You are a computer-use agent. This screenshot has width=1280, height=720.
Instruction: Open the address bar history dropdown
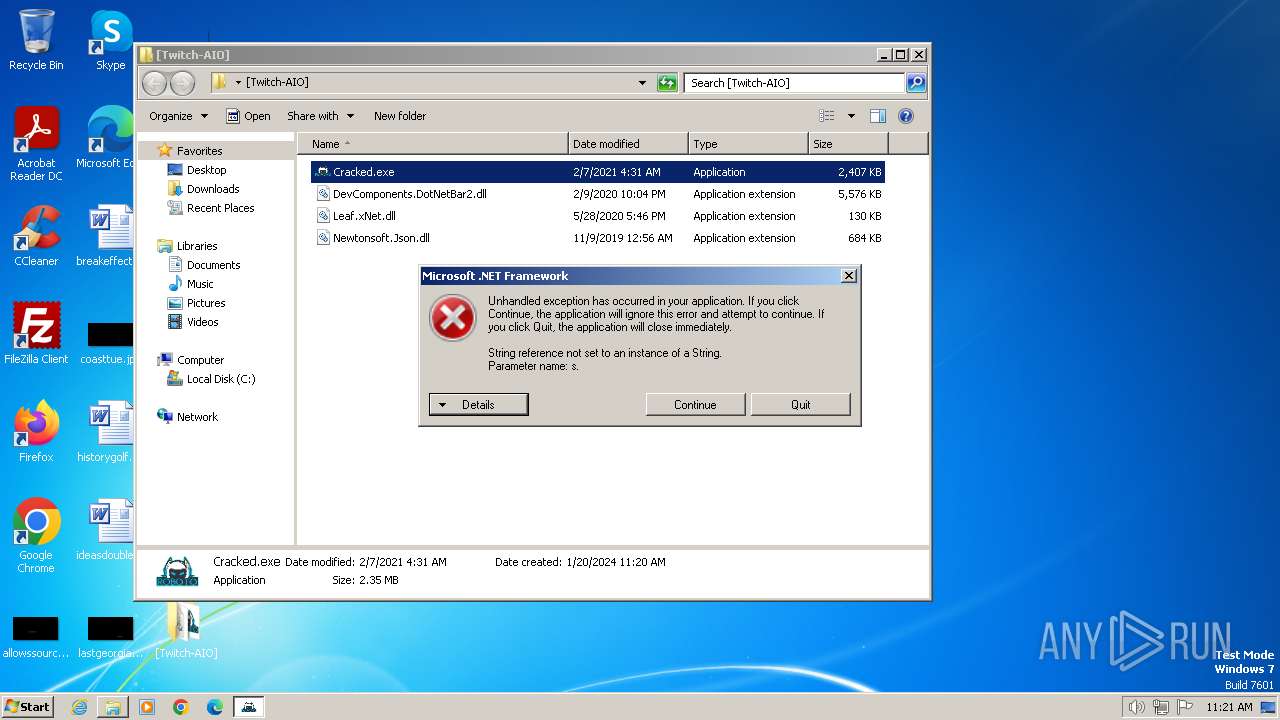point(642,83)
